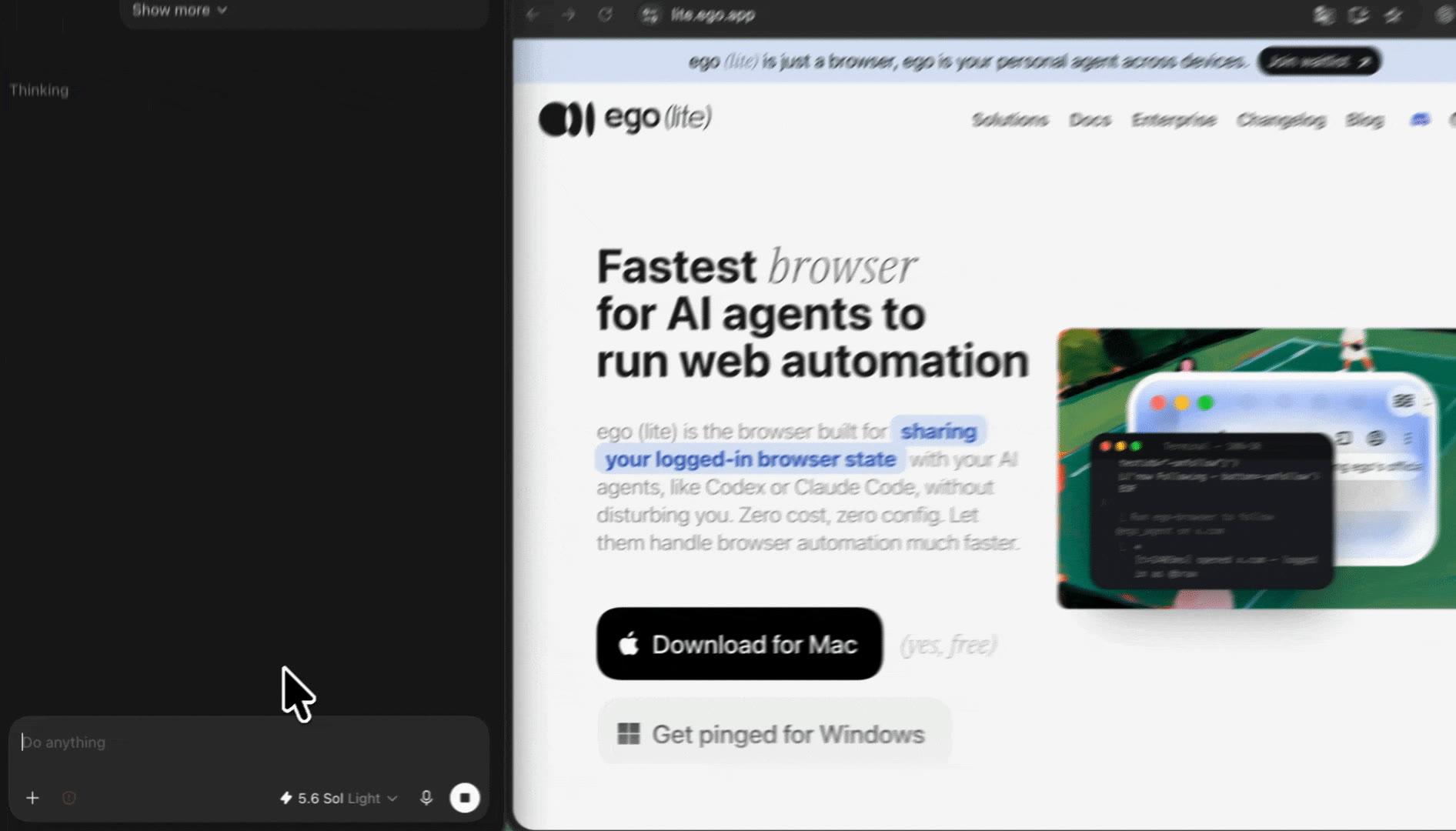Click the "ego (lite) is just a browser" banner text
Viewport: 1456px width, 831px height.
coord(967,62)
